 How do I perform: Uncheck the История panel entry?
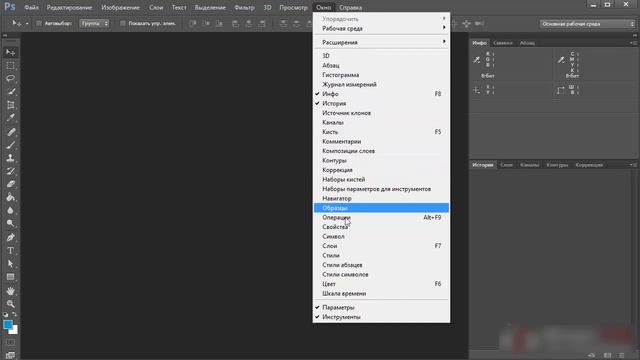pyautogui.click(x=381, y=103)
